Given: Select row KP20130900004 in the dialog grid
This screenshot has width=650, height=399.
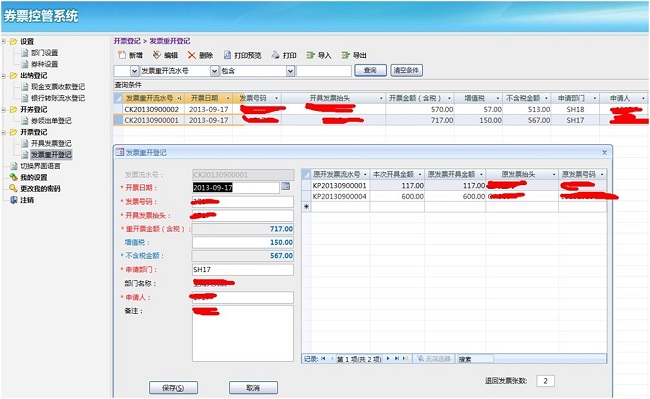Looking at the screenshot, I should (x=454, y=196).
